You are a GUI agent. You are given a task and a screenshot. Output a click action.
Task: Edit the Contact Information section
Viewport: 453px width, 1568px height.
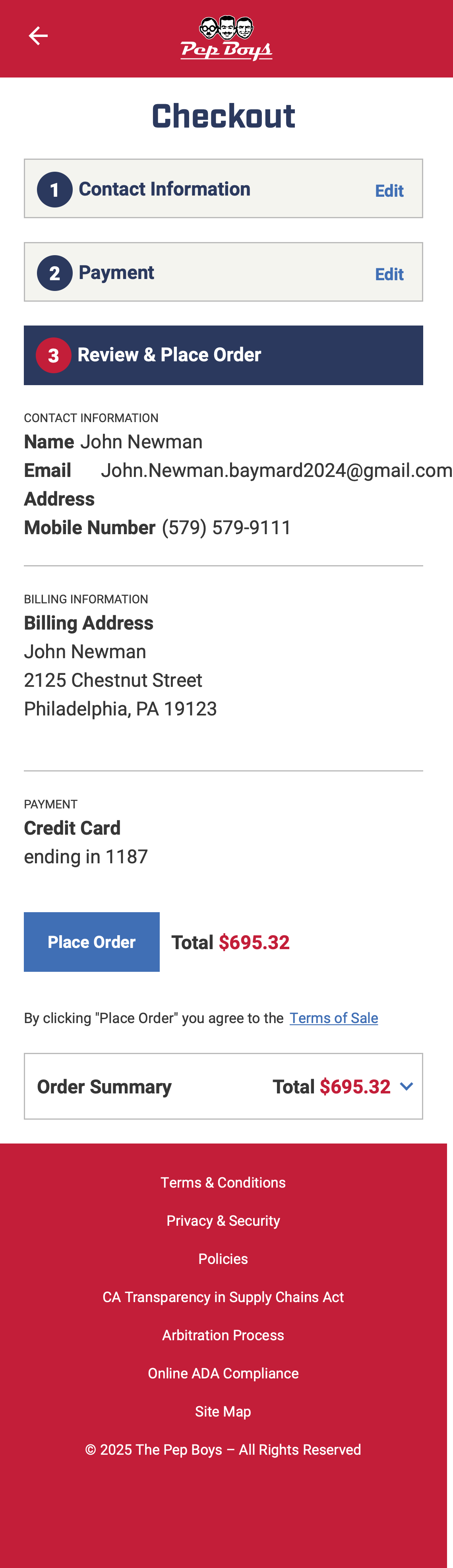coord(389,190)
